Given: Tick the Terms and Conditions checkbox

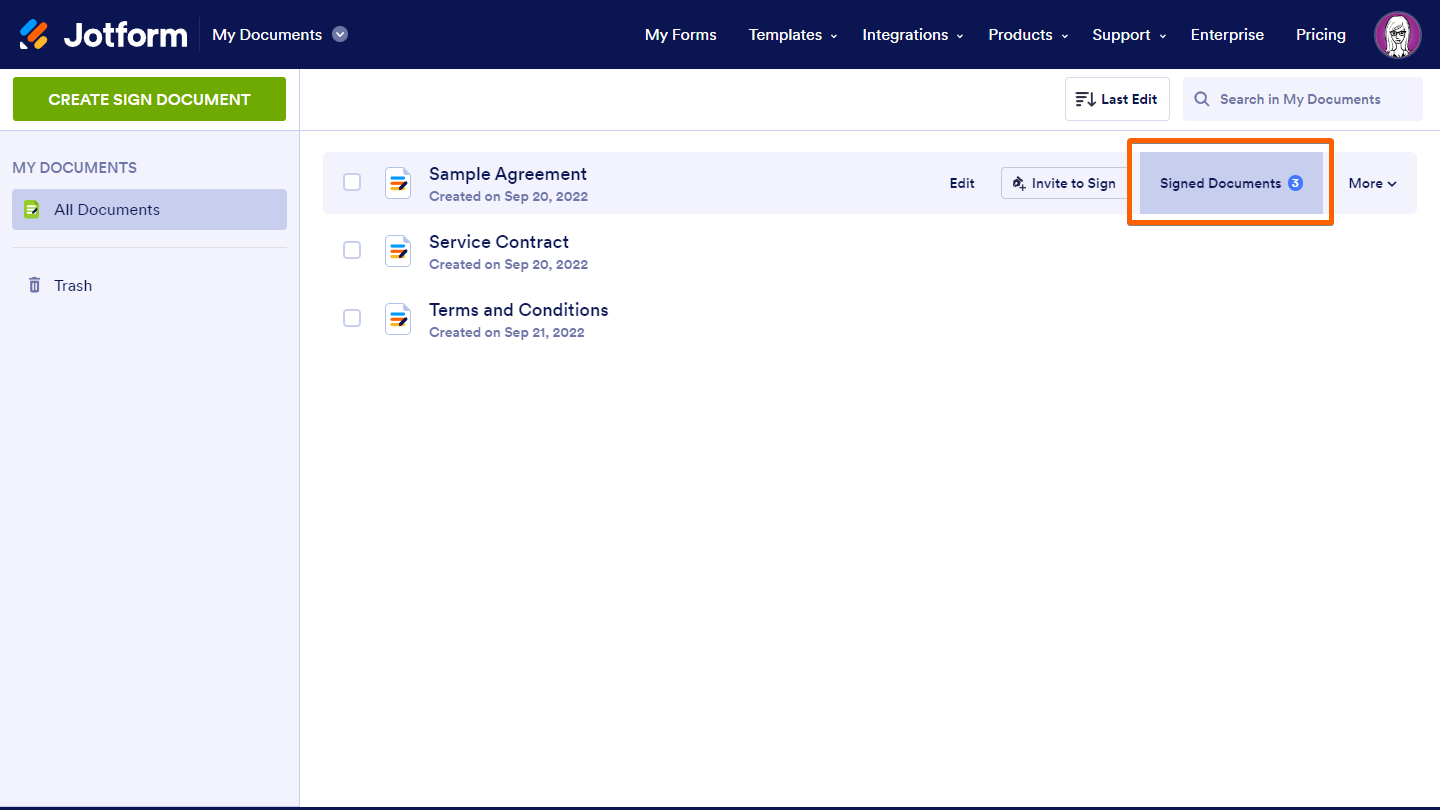Looking at the screenshot, I should tap(352, 318).
